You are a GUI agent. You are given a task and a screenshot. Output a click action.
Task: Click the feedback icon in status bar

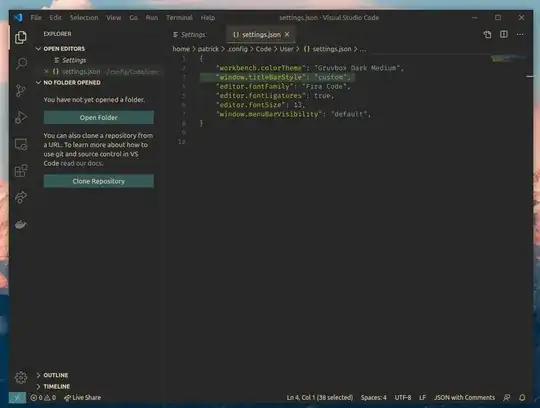506,398
